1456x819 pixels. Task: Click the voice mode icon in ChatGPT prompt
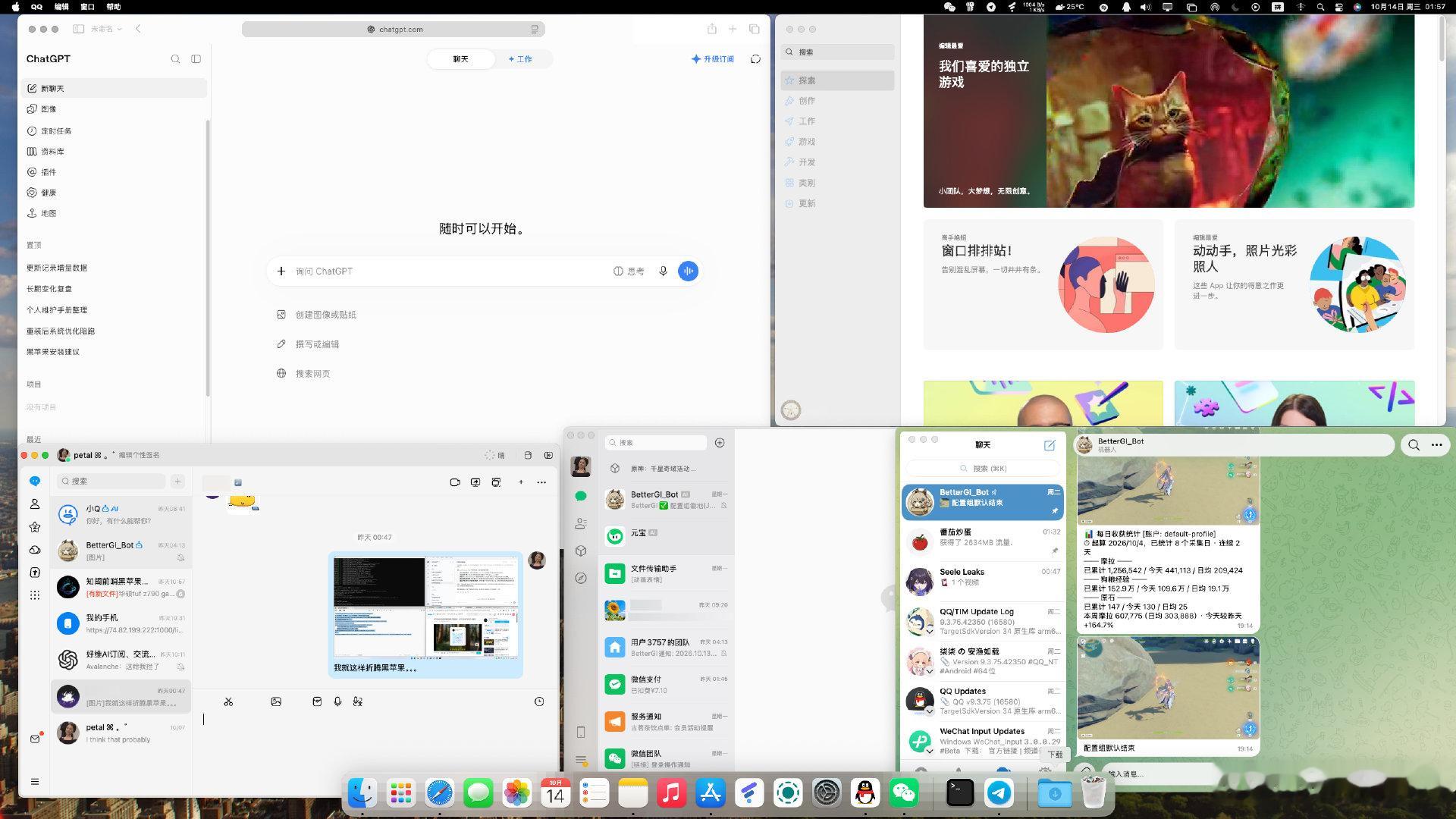[688, 271]
